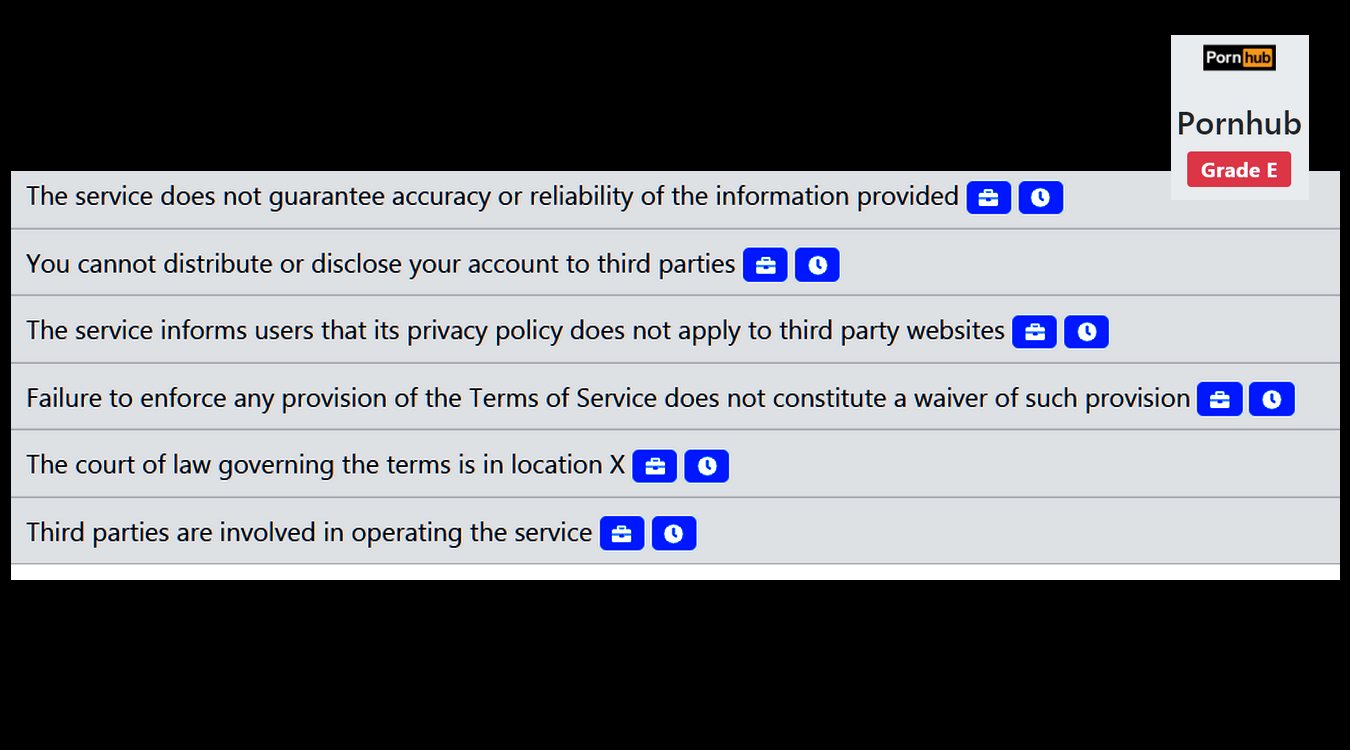1350x750 pixels.
Task: Click the Pornhub service title
Action: (1239, 123)
